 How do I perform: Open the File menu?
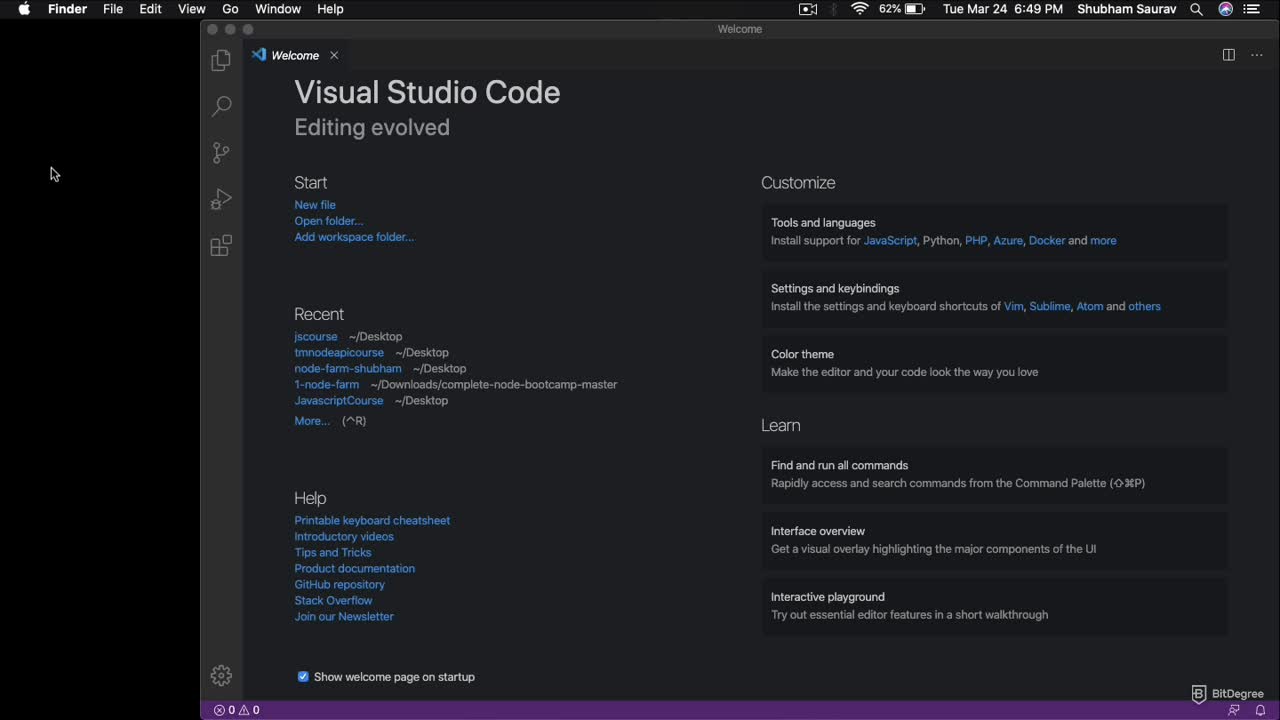[x=113, y=9]
